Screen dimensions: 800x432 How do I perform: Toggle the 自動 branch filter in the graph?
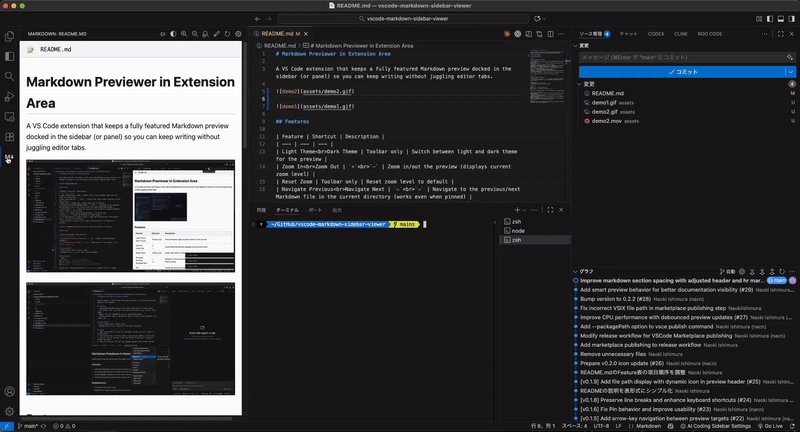tap(728, 271)
